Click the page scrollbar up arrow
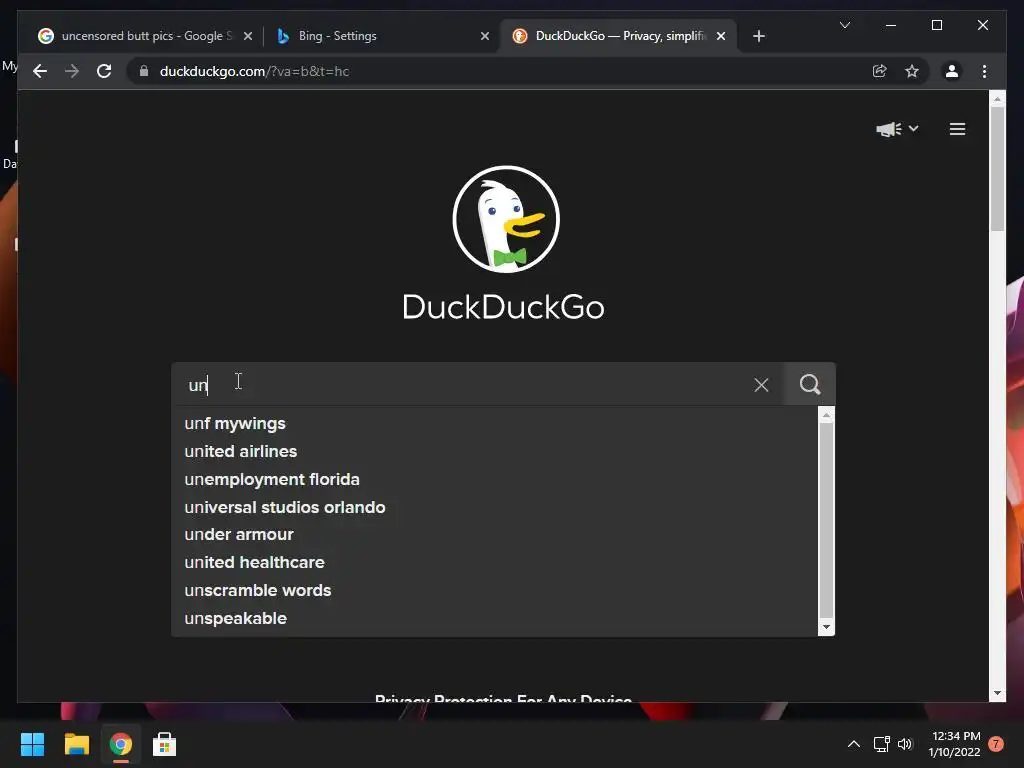1024x768 pixels. (x=997, y=99)
